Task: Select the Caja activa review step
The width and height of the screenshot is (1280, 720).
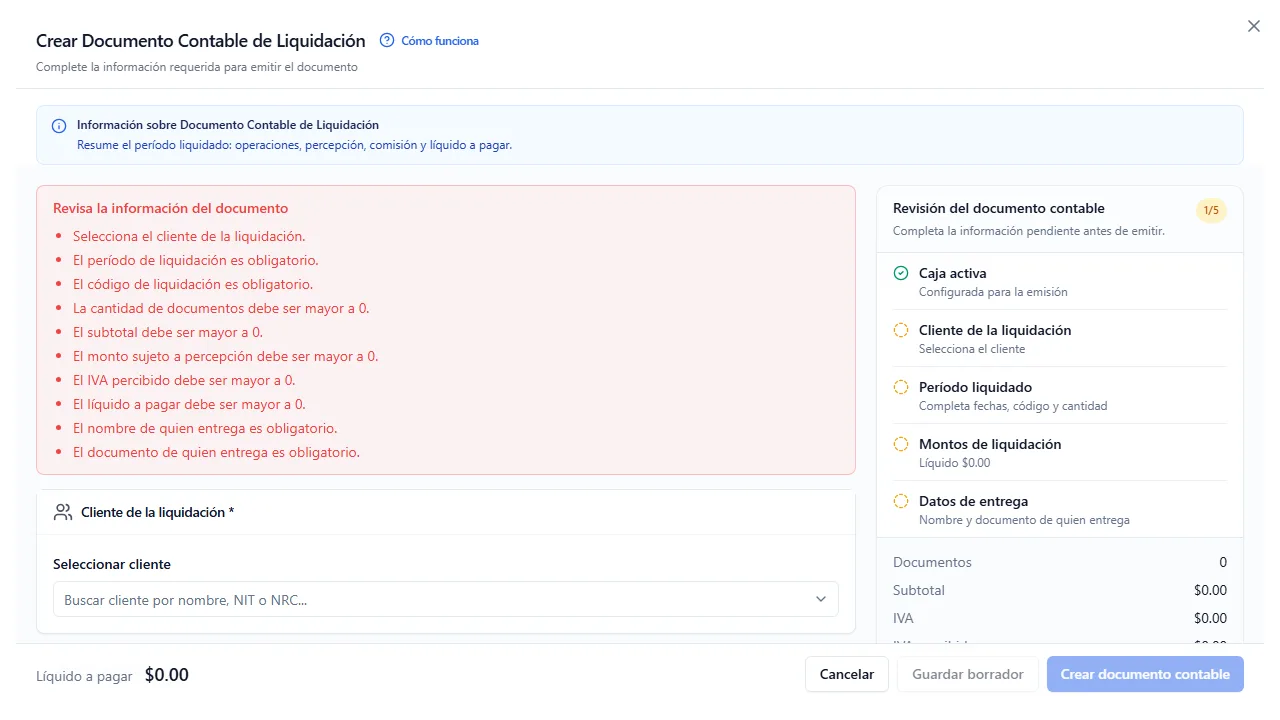Action: (x=1060, y=282)
